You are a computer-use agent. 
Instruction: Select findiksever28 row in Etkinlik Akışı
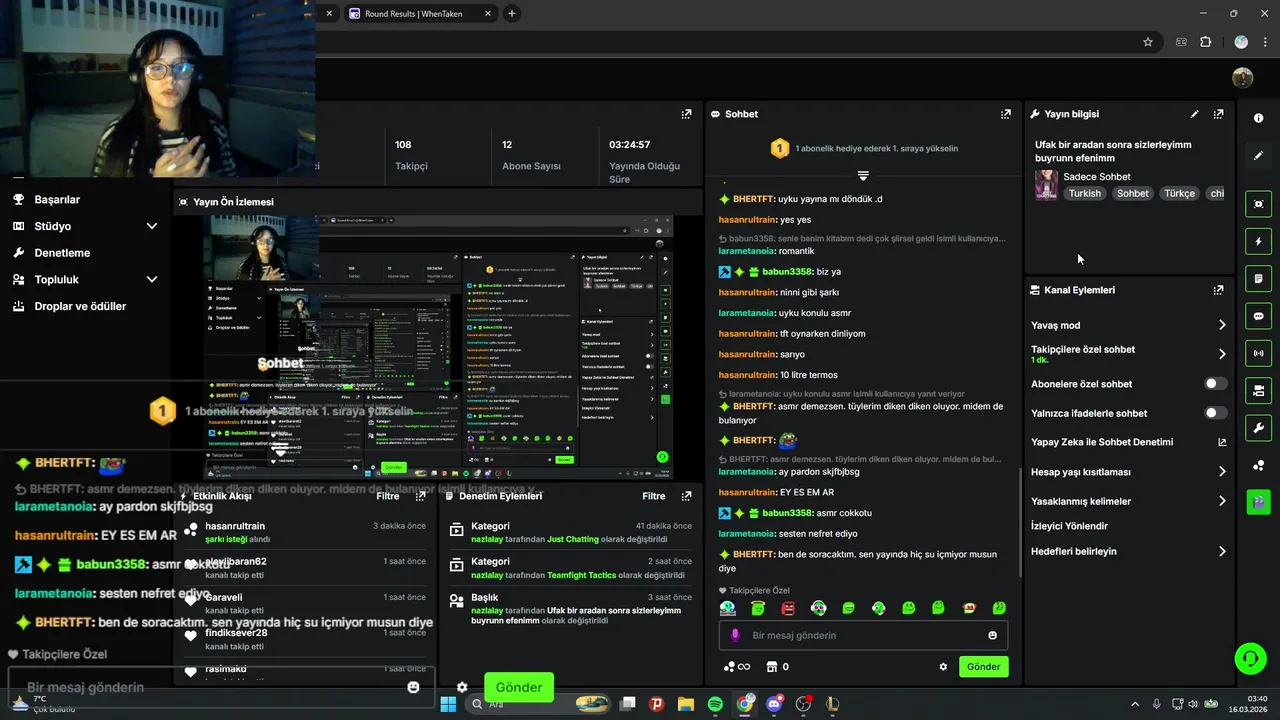pos(306,639)
